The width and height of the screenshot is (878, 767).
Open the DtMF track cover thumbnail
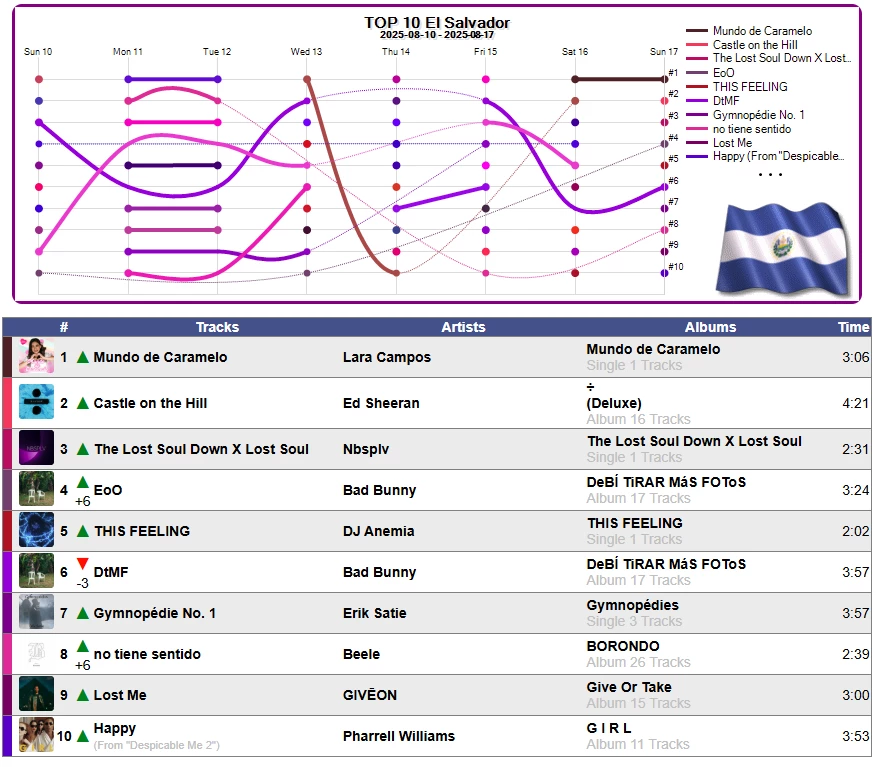36,570
